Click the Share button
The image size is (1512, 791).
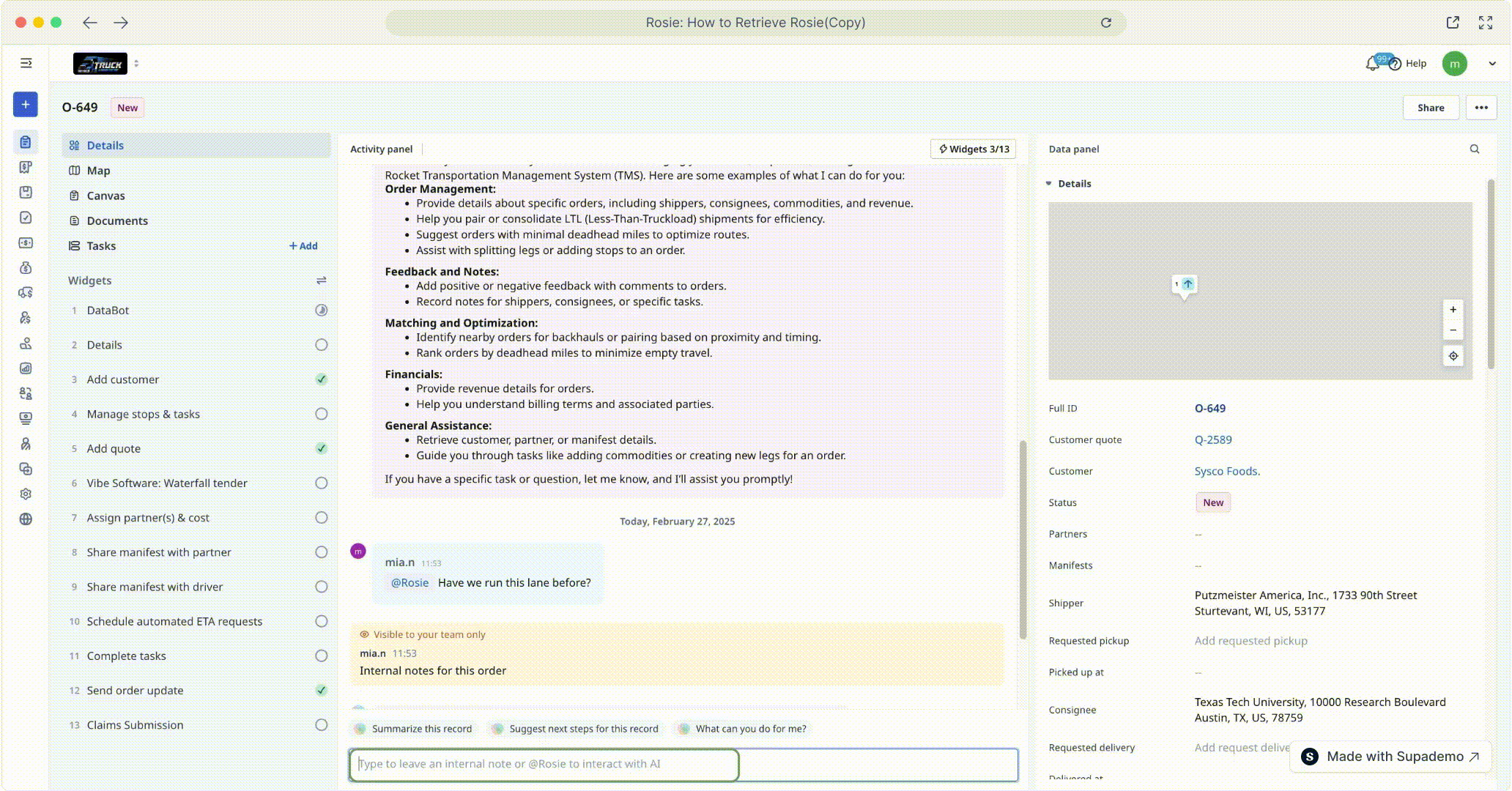coord(1430,108)
